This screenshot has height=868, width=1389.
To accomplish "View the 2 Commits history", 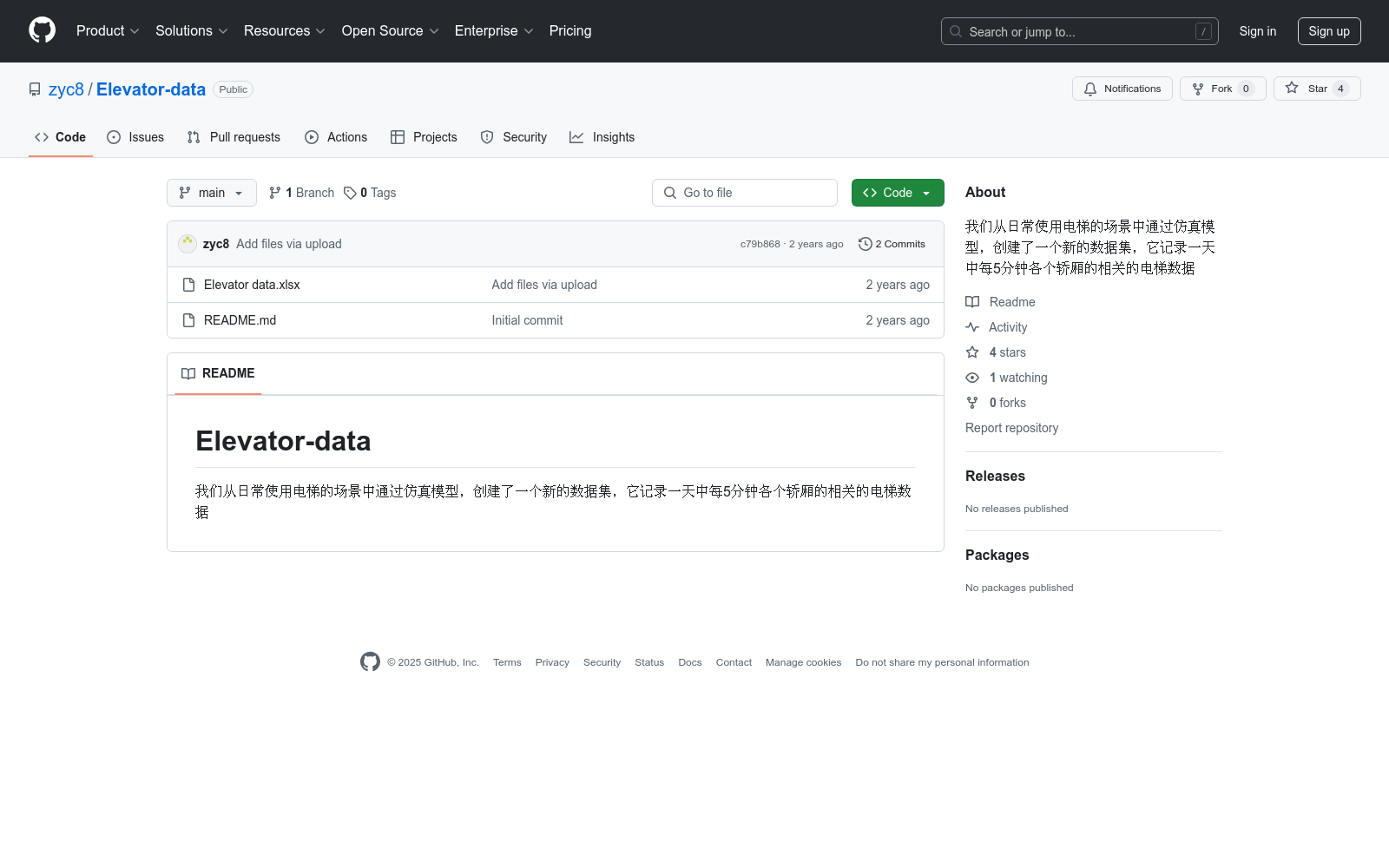I will click(892, 244).
